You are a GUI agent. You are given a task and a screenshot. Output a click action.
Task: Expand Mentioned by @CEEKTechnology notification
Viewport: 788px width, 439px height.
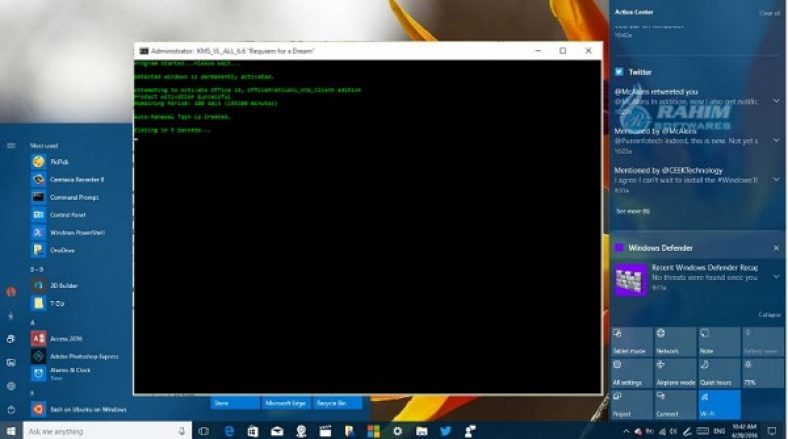[776, 179]
